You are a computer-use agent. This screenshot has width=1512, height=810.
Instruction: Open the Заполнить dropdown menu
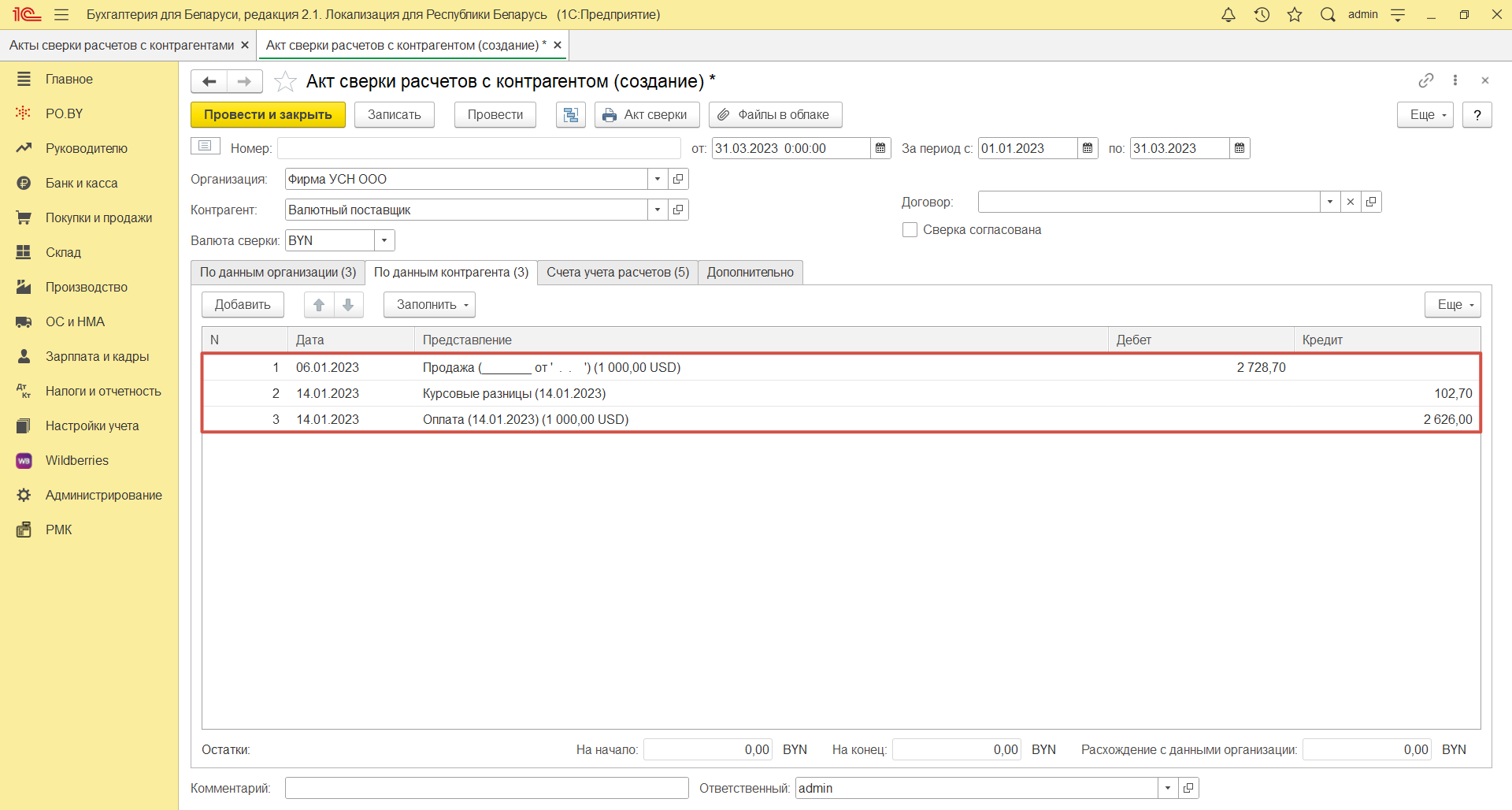(429, 305)
